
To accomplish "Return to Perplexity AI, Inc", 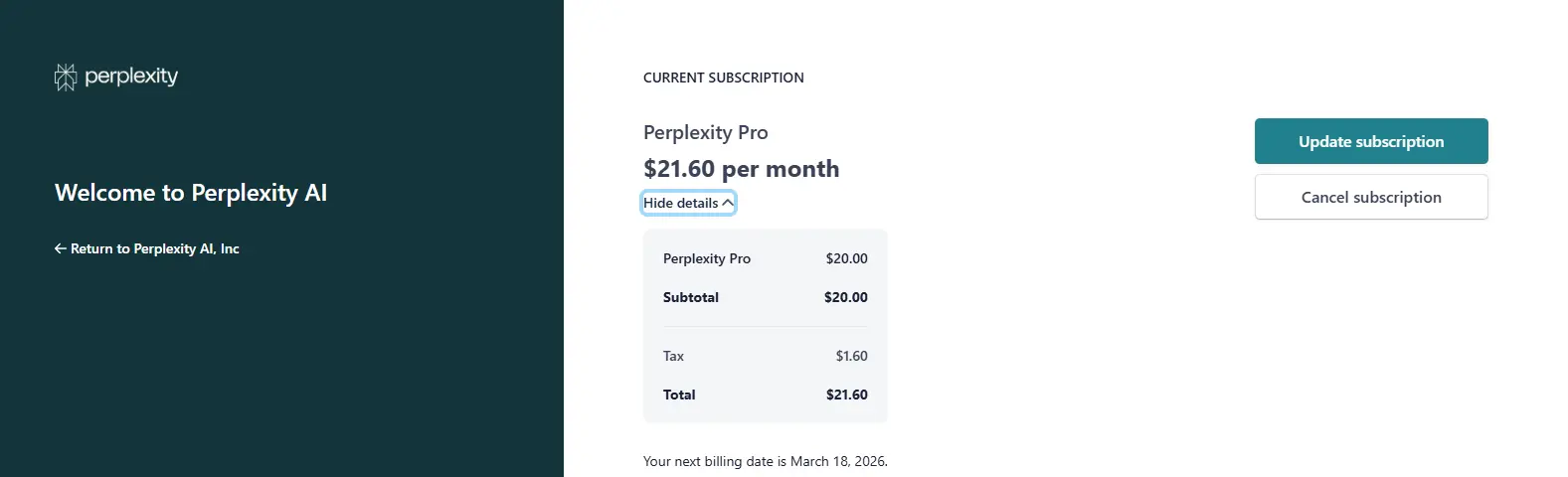I will coord(147,248).
